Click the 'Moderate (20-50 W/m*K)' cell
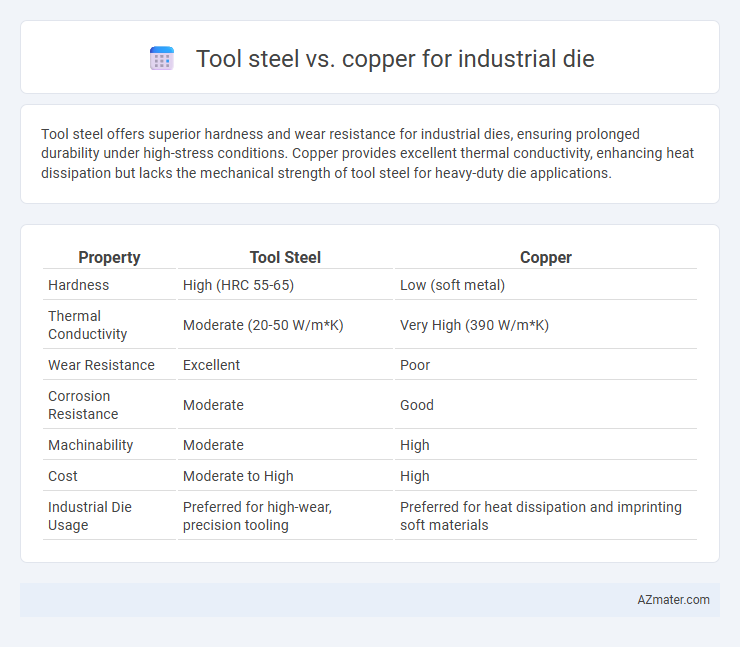This screenshot has width=740, height=647. coord(263,325)
